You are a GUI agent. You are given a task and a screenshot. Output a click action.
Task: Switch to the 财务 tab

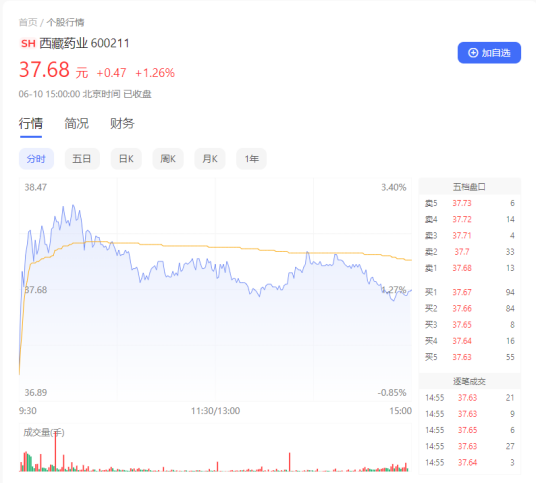[x=122, y=123]
